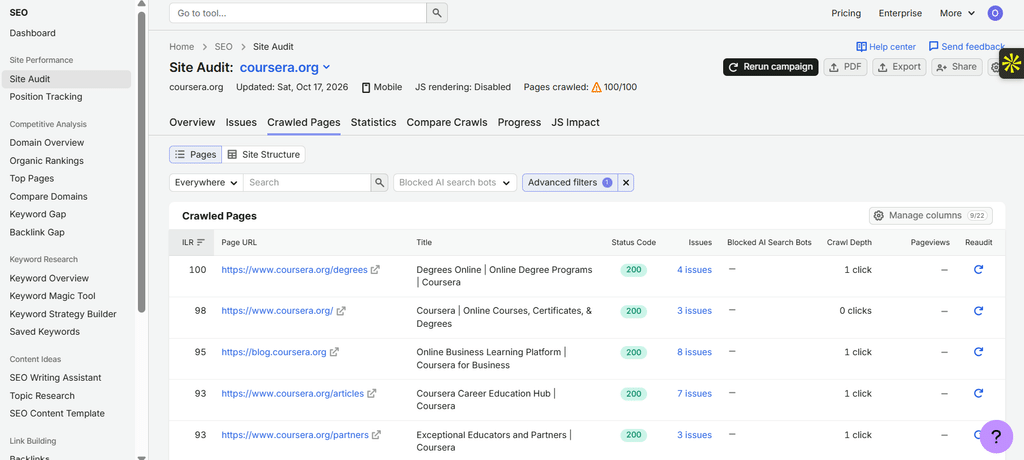Click the Send feedback chat icon
The height and width of the screenshot is (460, 1024).
point(933,46)
